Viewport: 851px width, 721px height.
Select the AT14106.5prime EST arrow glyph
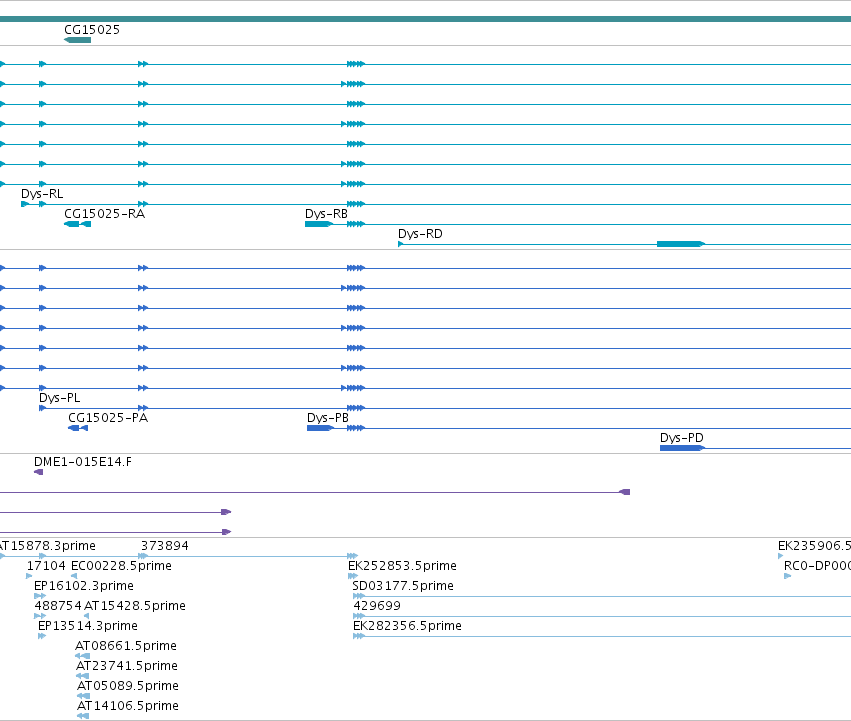coord(83,717)
